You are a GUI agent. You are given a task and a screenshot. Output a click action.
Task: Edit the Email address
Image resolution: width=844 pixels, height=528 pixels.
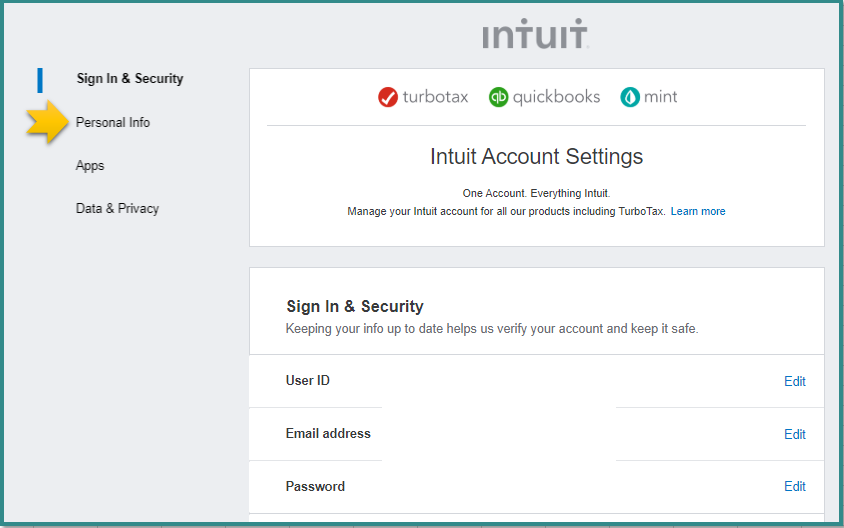pyautogui.click(x=794, y=434)
